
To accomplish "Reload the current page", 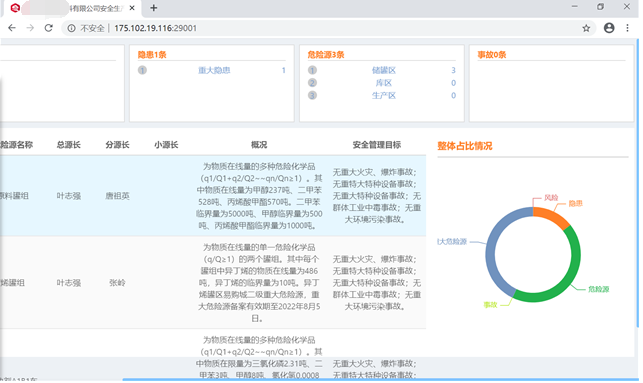I will click(48, 28).
